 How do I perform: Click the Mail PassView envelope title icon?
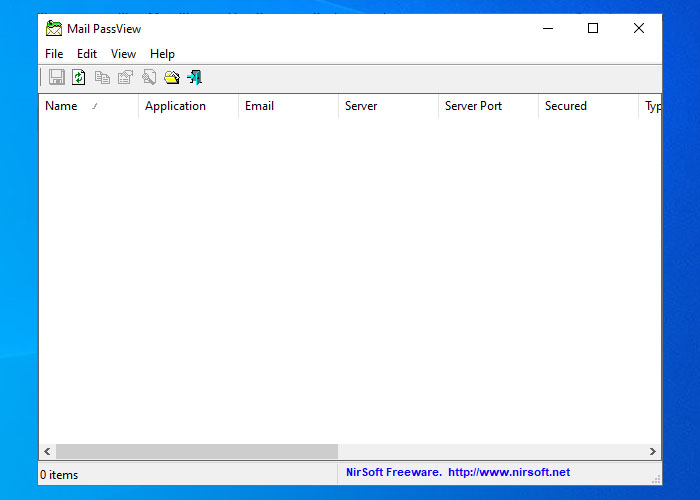point(54,29)
